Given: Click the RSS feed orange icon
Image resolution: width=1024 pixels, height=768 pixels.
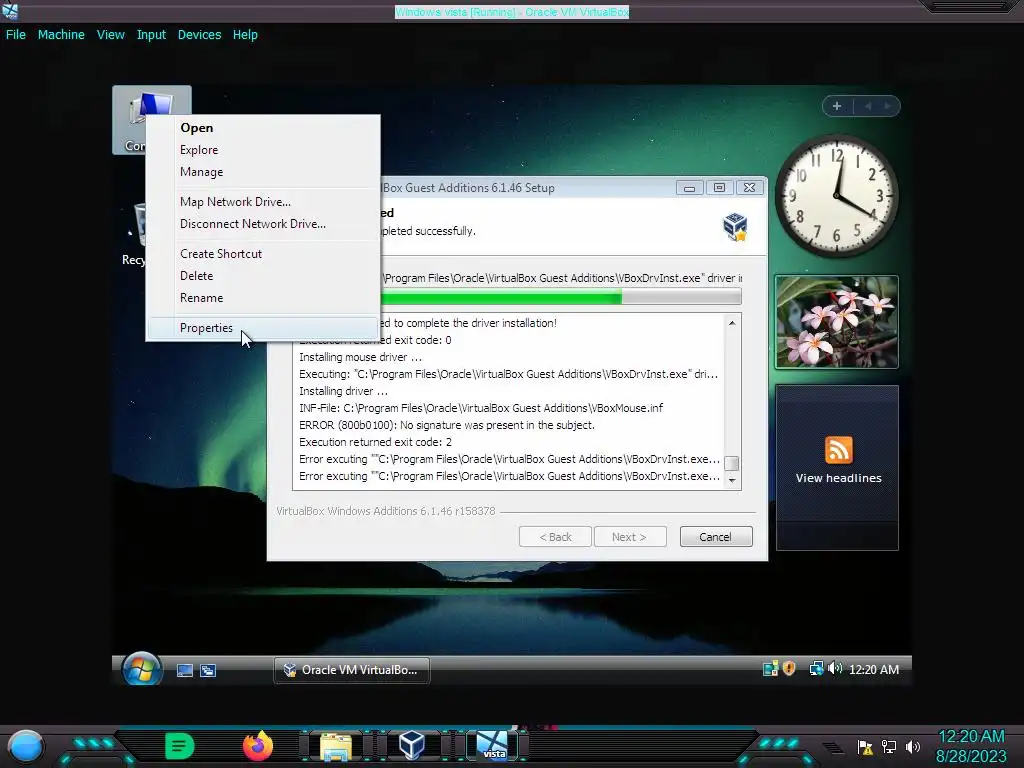Looking at the screenshot, I should point(839,450).
